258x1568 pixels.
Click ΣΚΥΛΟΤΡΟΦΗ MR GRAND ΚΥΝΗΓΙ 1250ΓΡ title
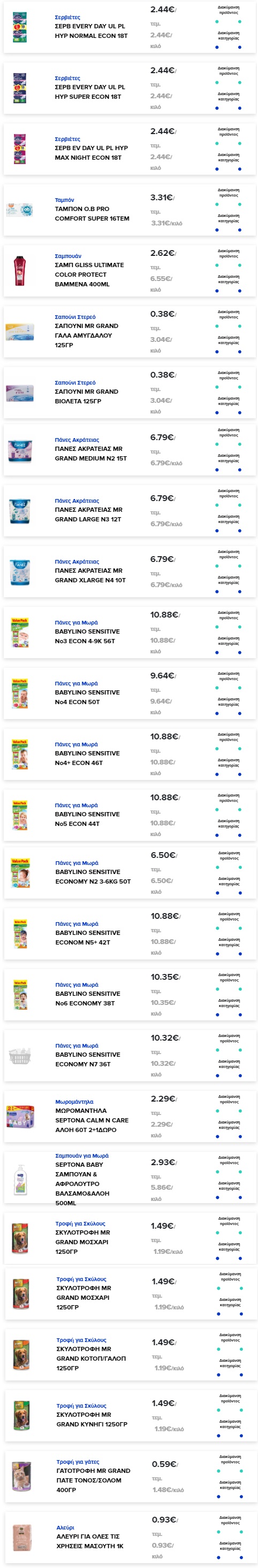point(92,1419)
